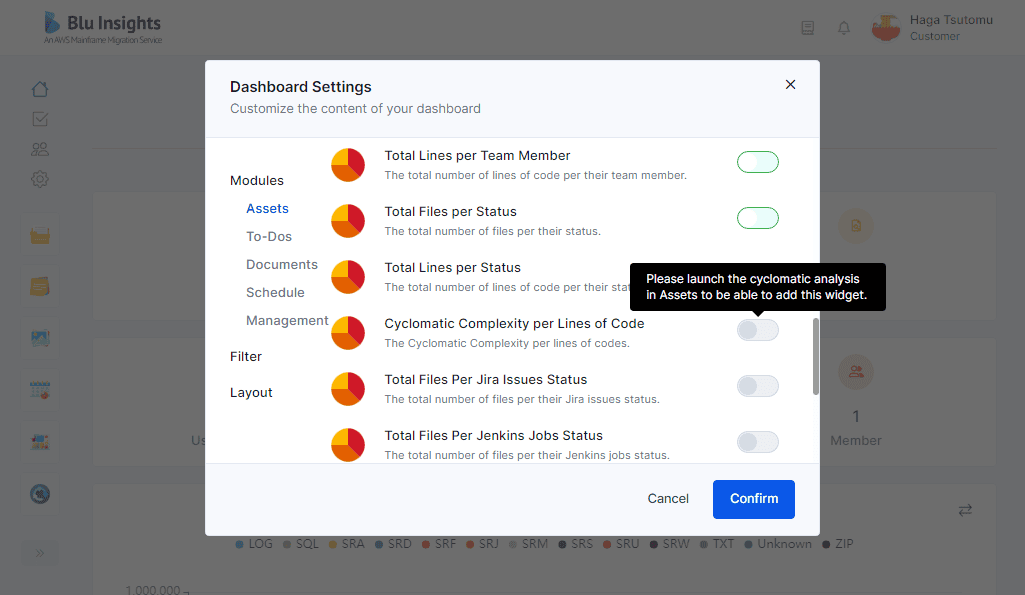
Task: Open the management board icon in sidebar
Action: 40,442
